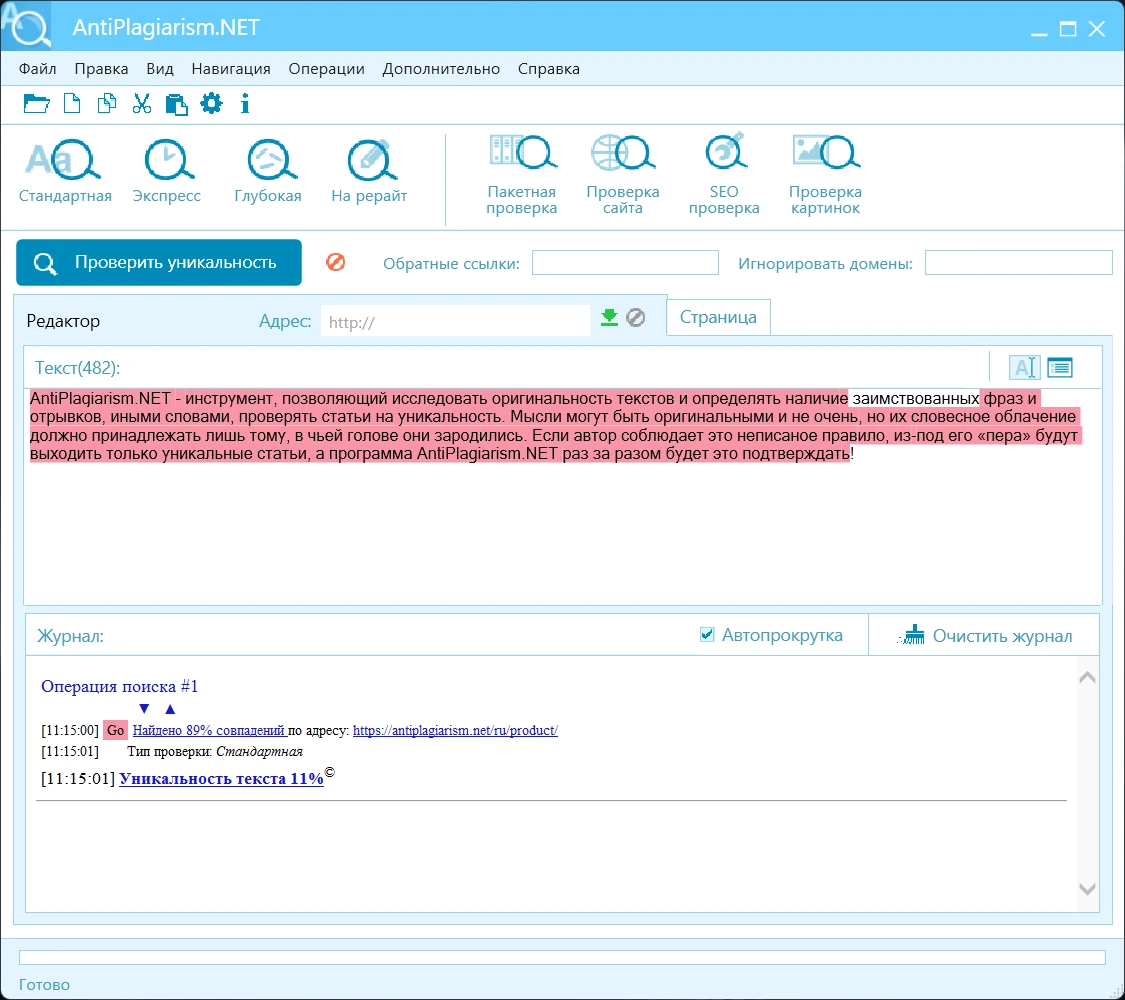Click the Готово status text
The height and width of the screenshot is (1000, 1125).
click(x=44, y=985)
